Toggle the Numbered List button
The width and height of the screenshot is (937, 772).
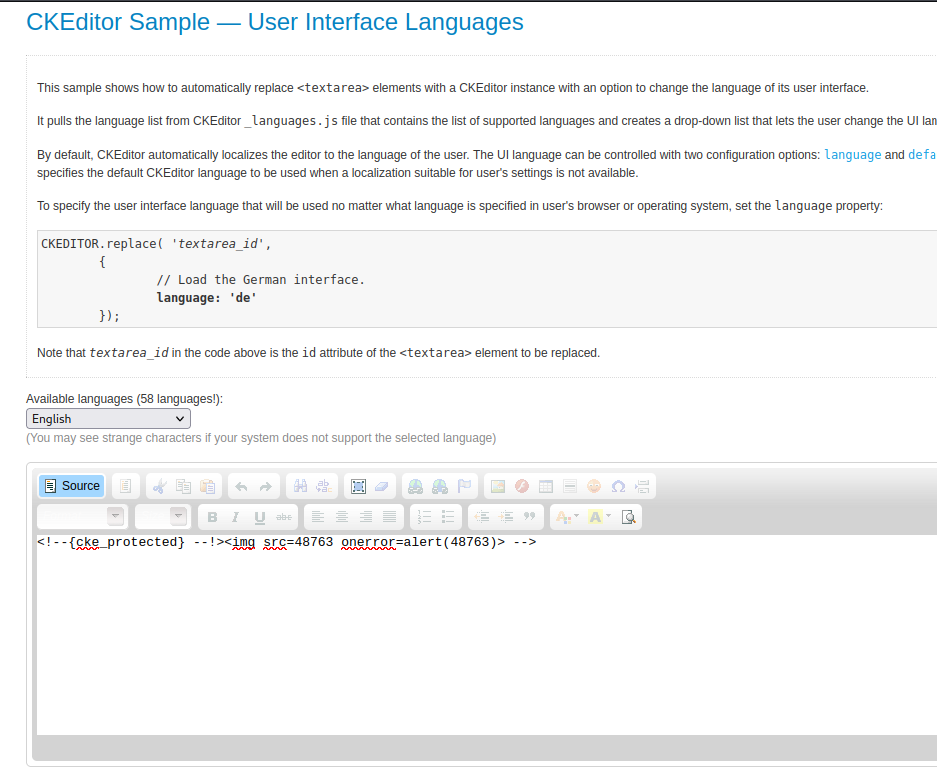[x=424, y=517]
